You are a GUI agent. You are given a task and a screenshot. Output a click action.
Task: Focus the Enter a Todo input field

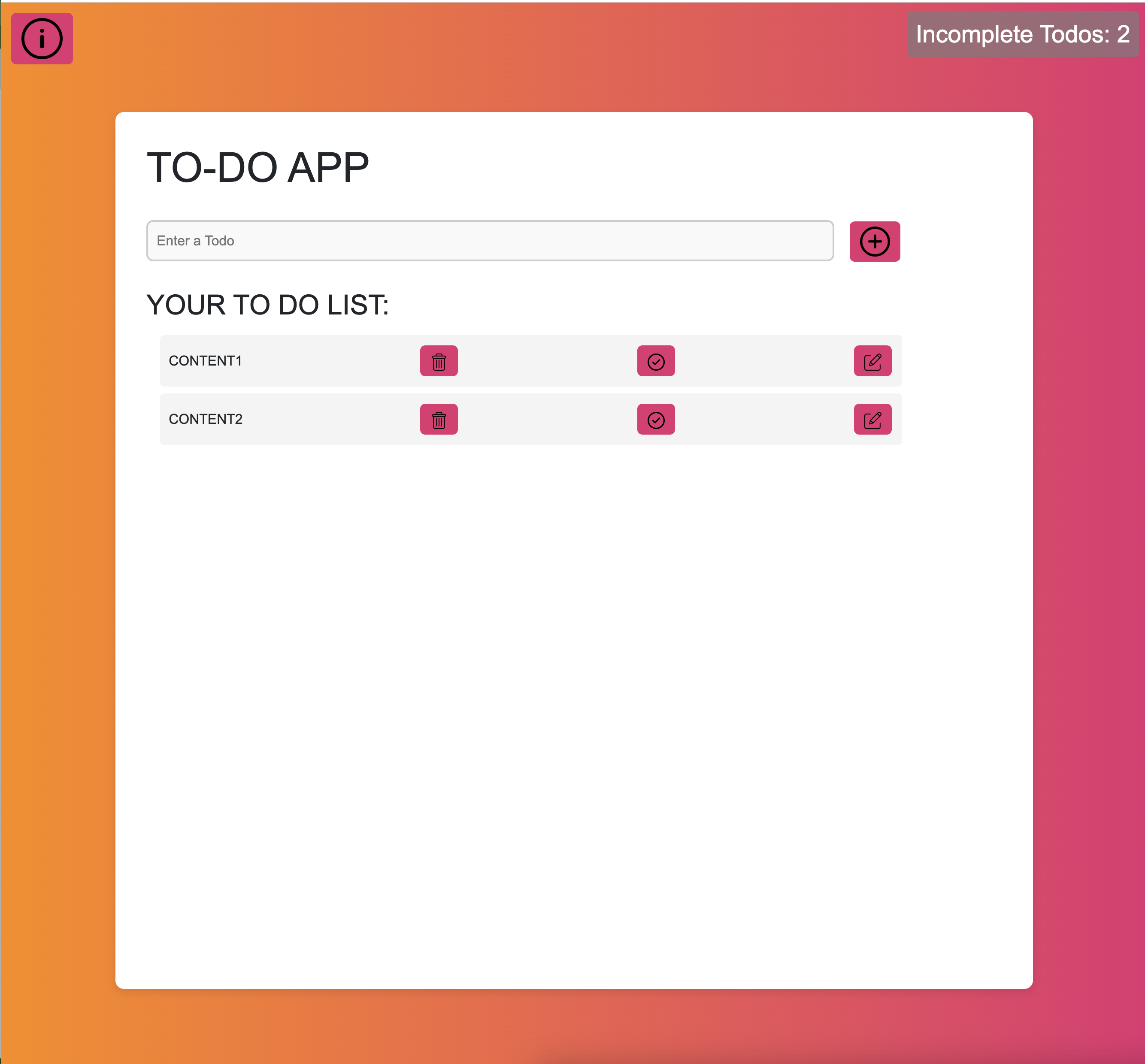(490, 241)
